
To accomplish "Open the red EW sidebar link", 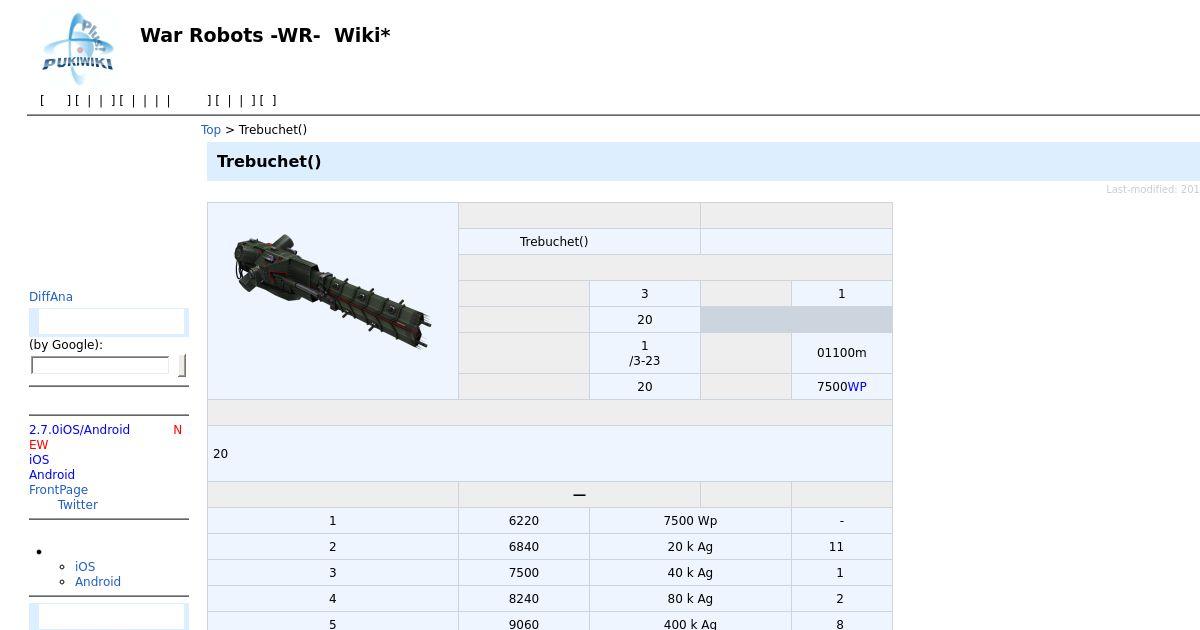I will 39,445.
